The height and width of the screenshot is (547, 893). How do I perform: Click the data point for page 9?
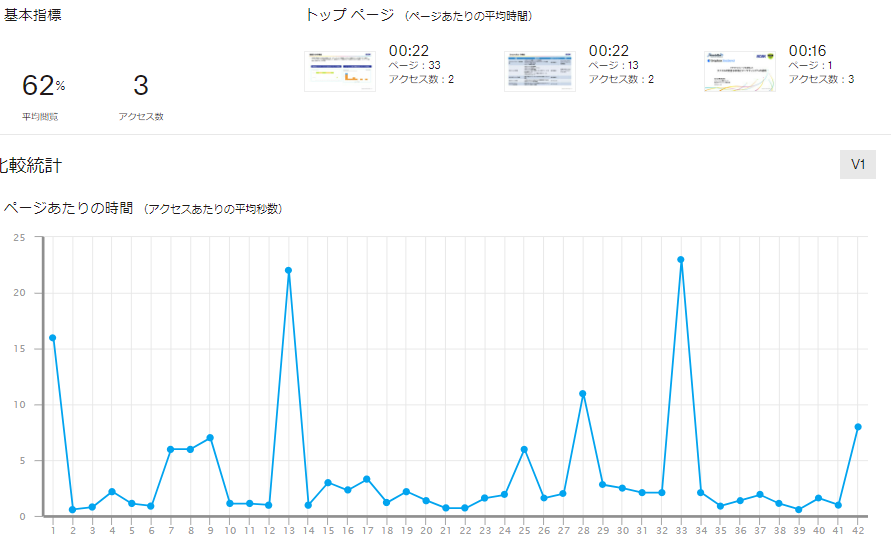[210, 438]
